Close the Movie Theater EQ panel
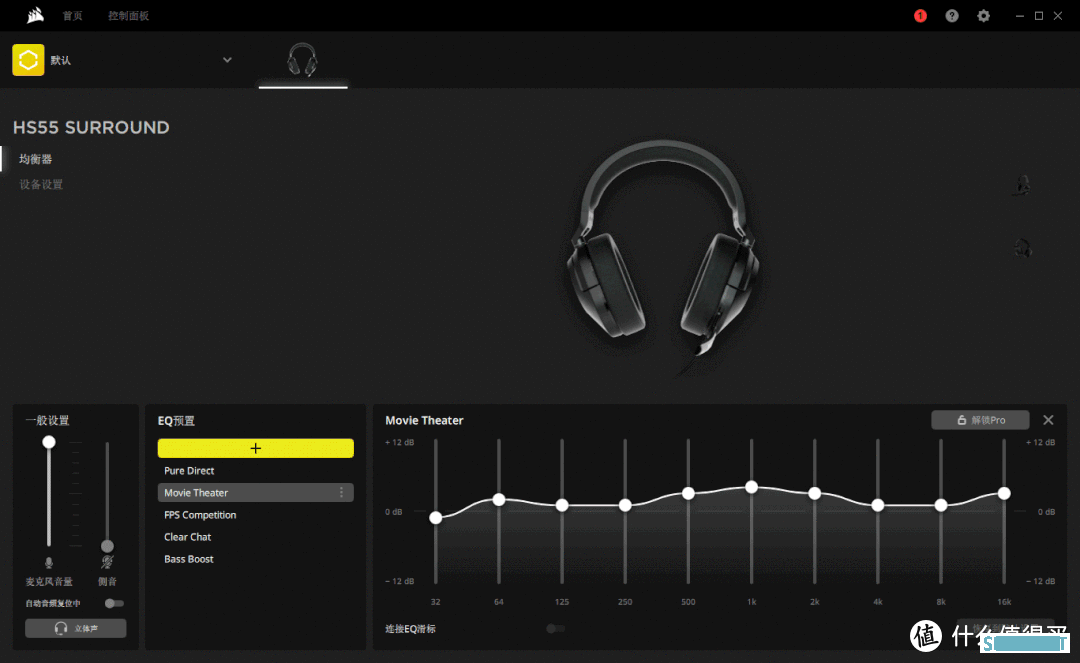 [1048, 420]
